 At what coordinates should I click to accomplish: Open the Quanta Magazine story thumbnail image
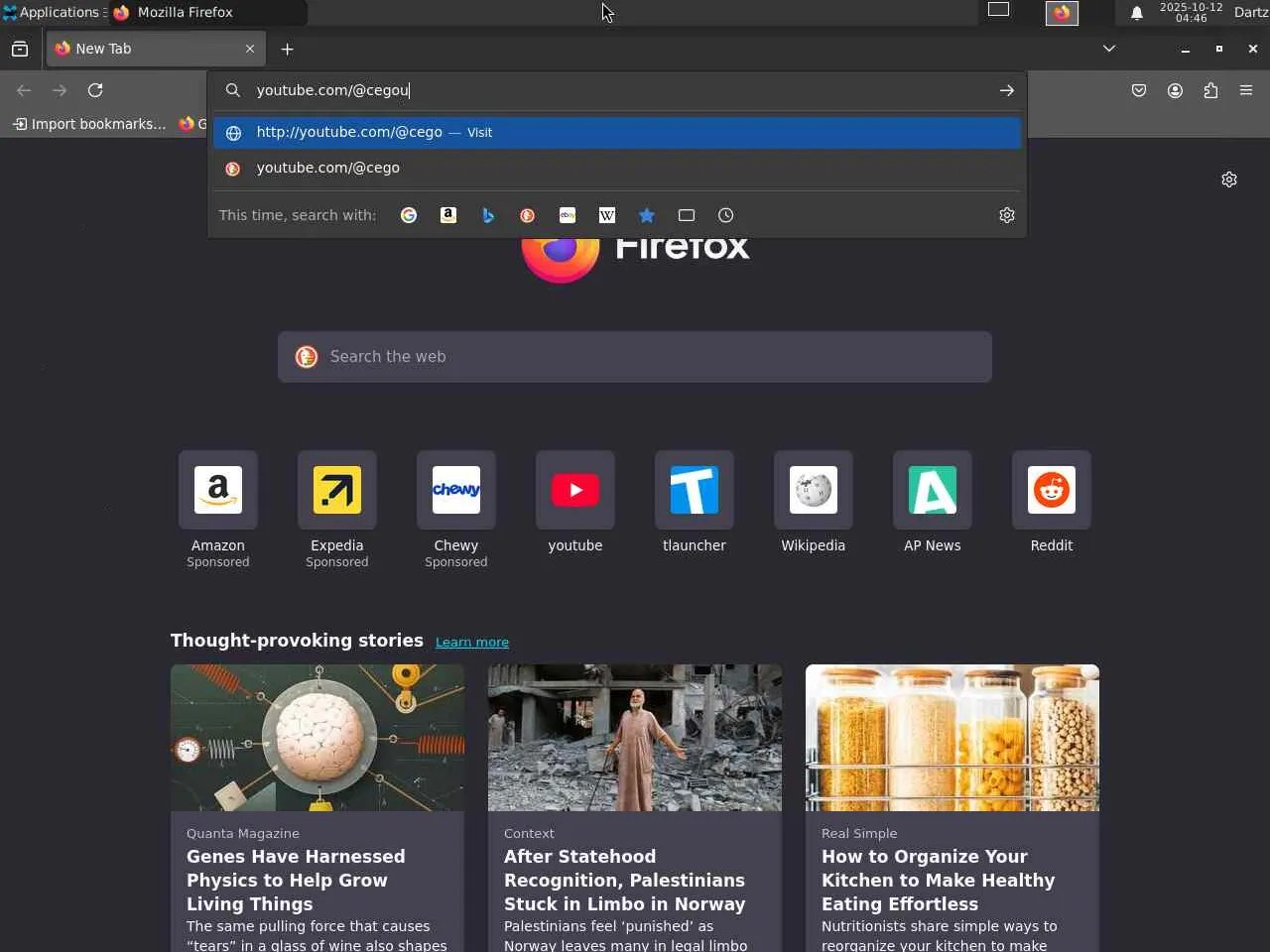(x=317, y=738)
